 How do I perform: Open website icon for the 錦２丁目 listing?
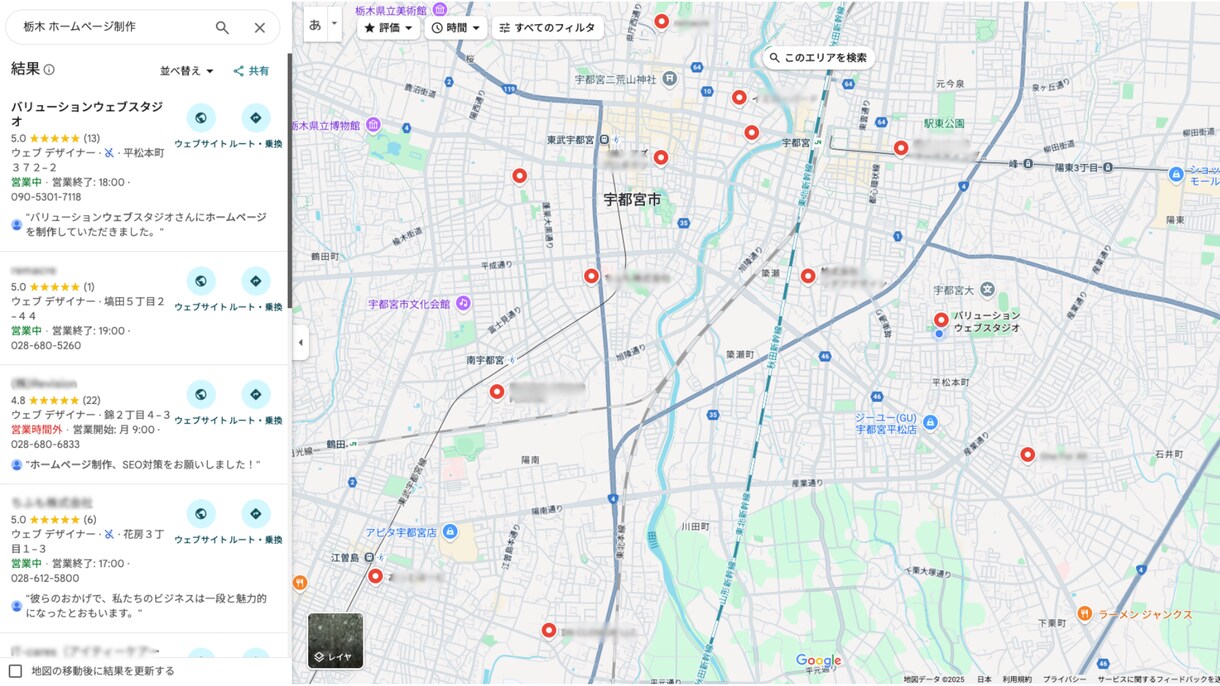[x=201, y=395]
